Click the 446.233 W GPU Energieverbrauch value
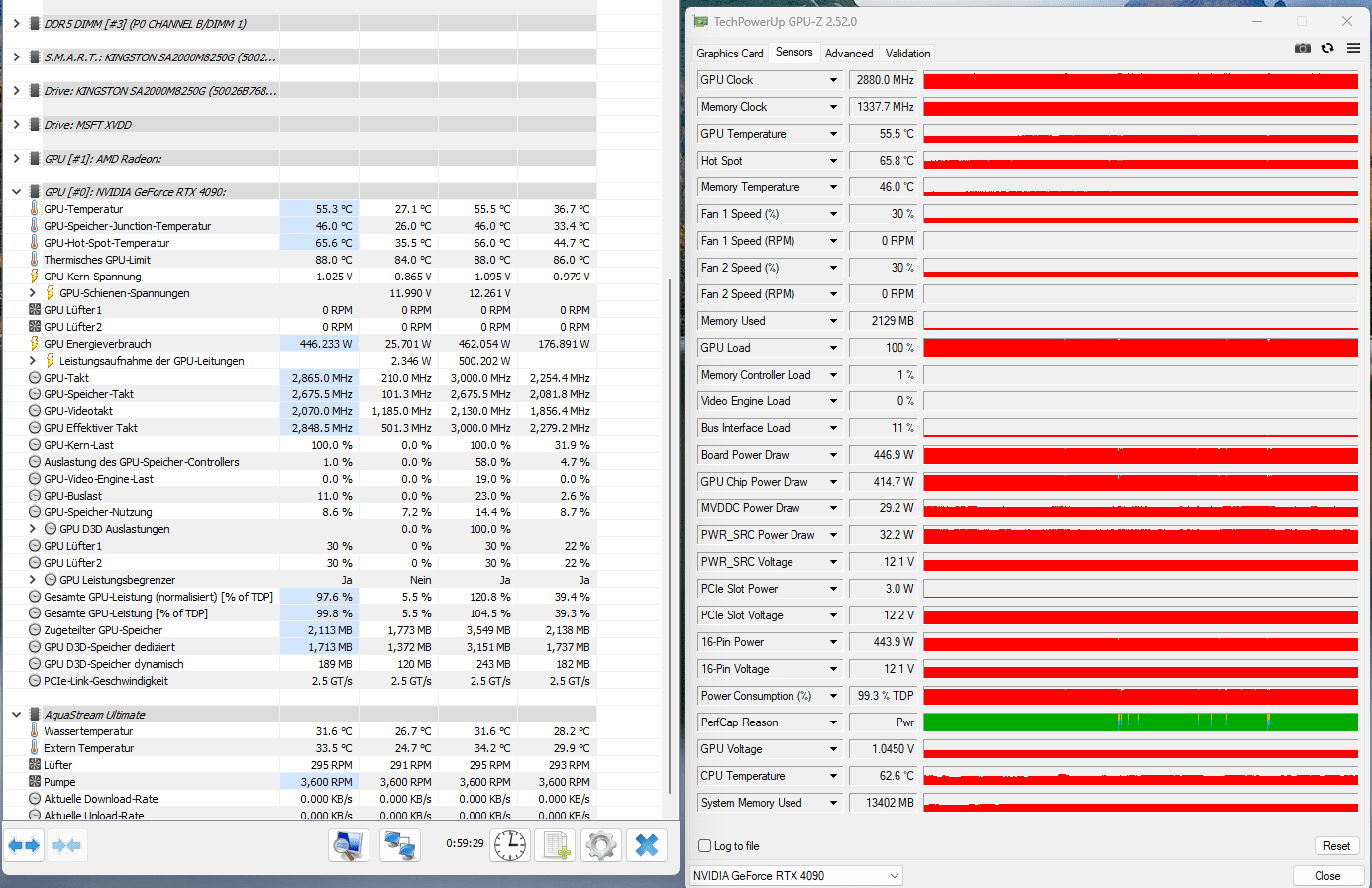 [326, 344]
